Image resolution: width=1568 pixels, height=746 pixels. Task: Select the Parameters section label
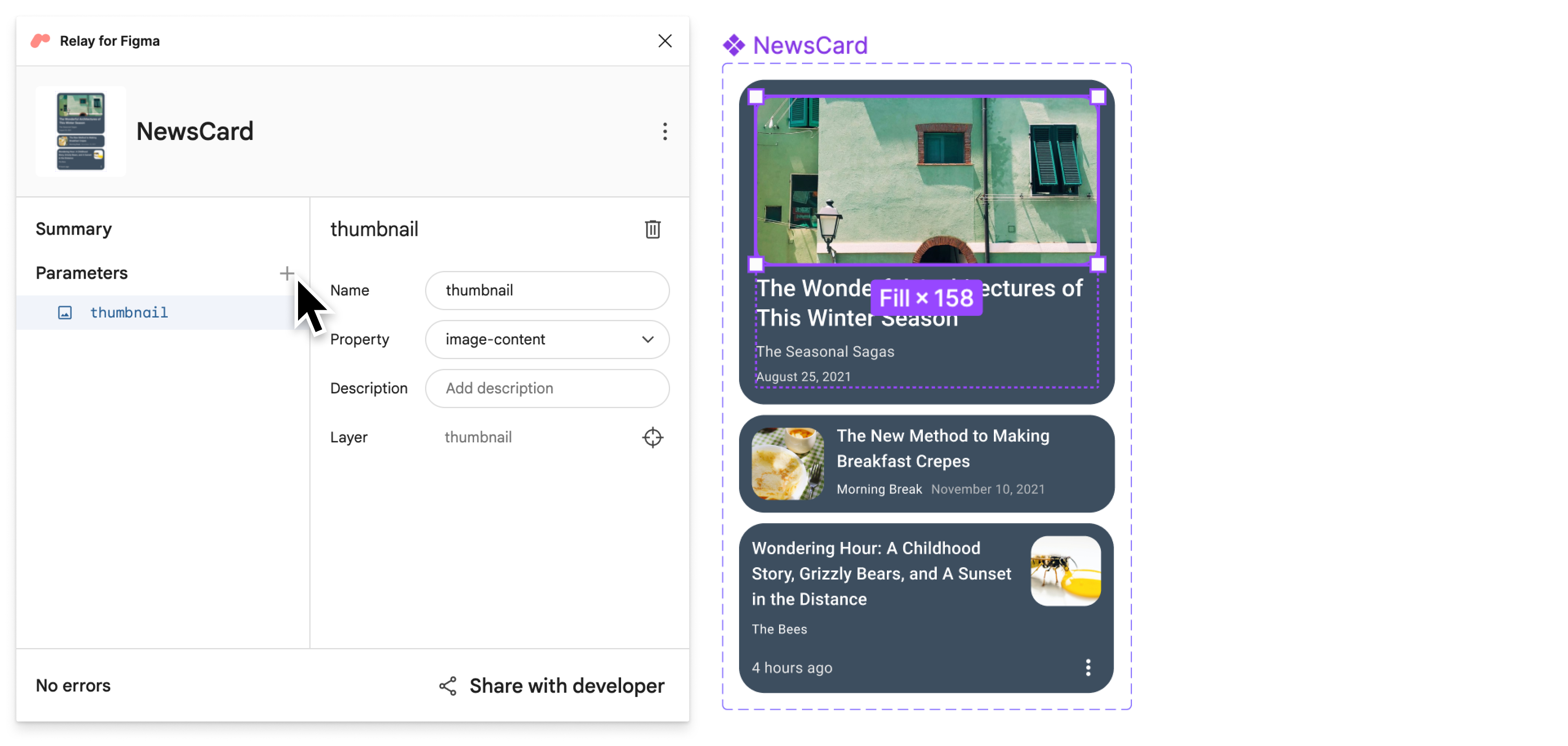81,272
